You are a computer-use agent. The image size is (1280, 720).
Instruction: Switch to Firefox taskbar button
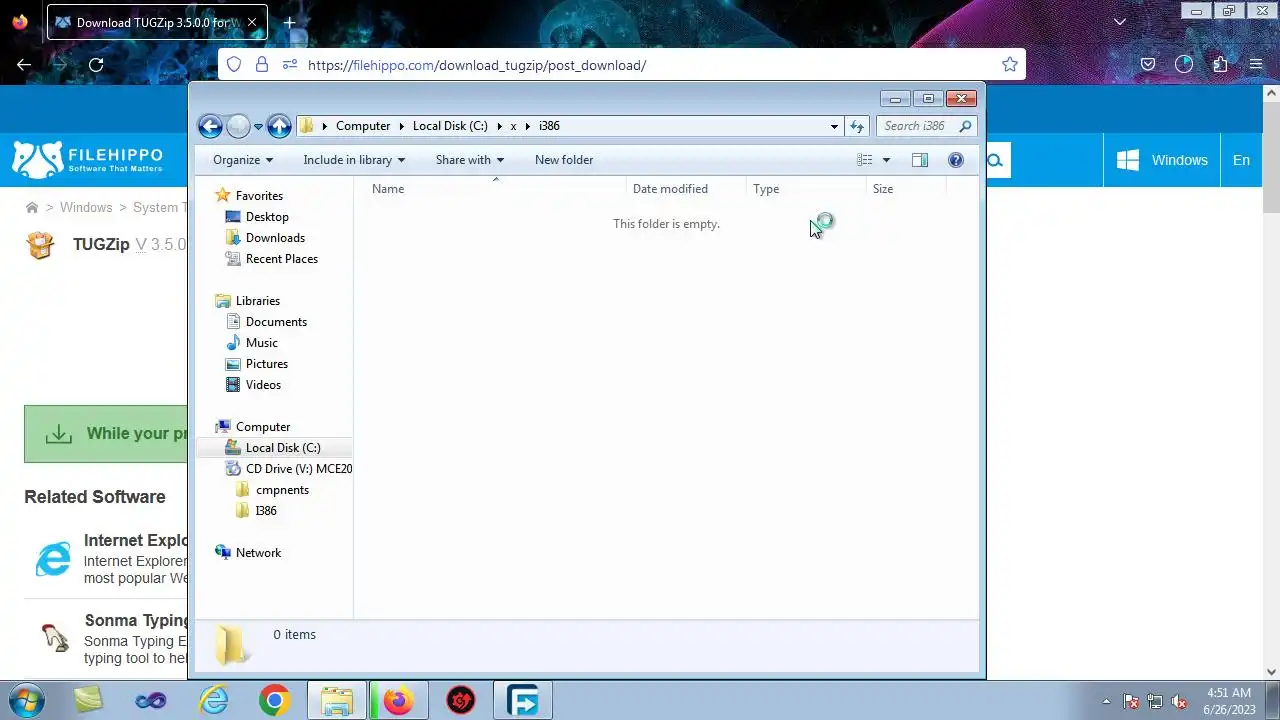pyautogui.click(x=399, y=700)
